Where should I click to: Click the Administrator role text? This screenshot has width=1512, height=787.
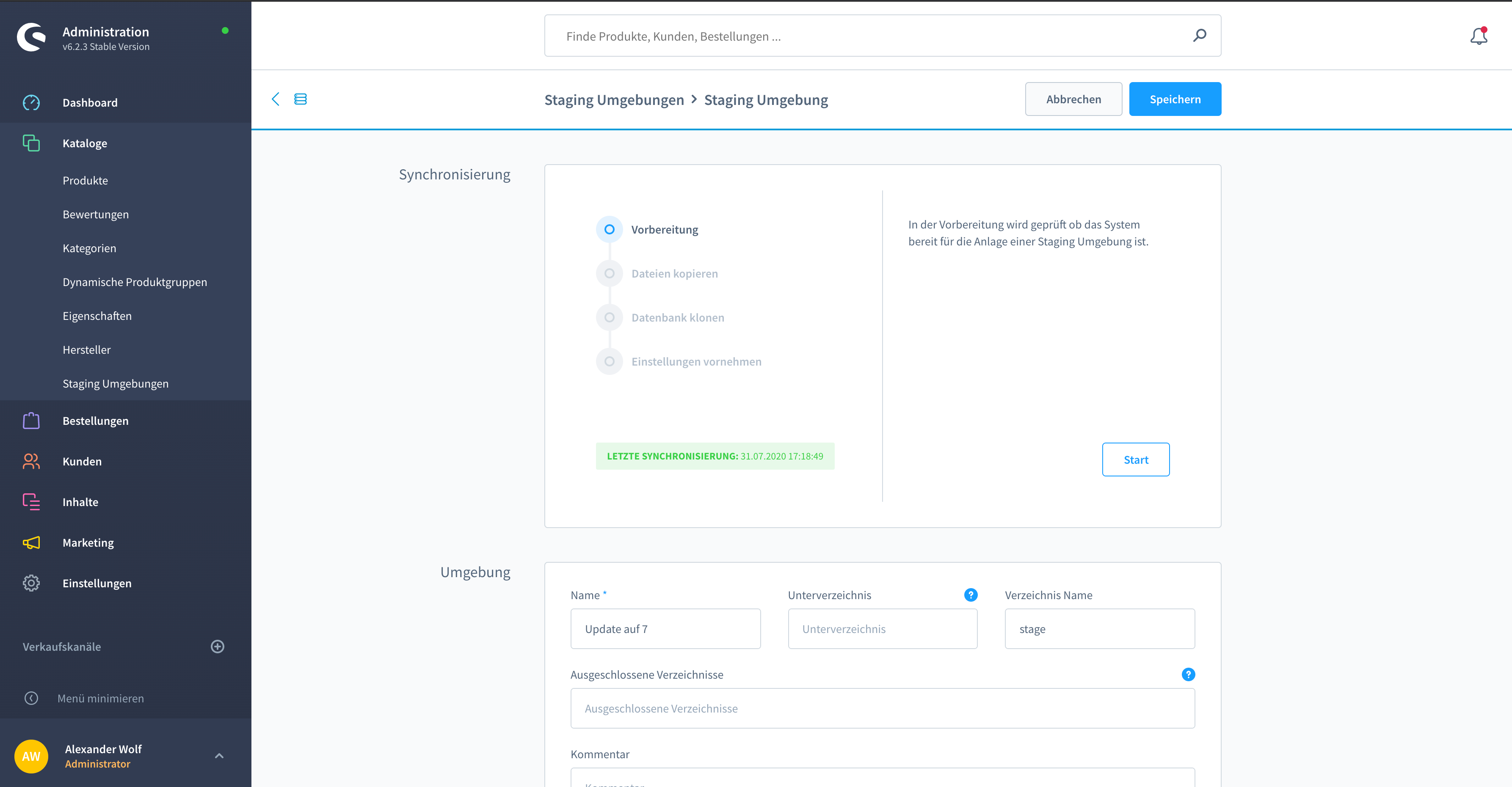click(x=97, y=764)
